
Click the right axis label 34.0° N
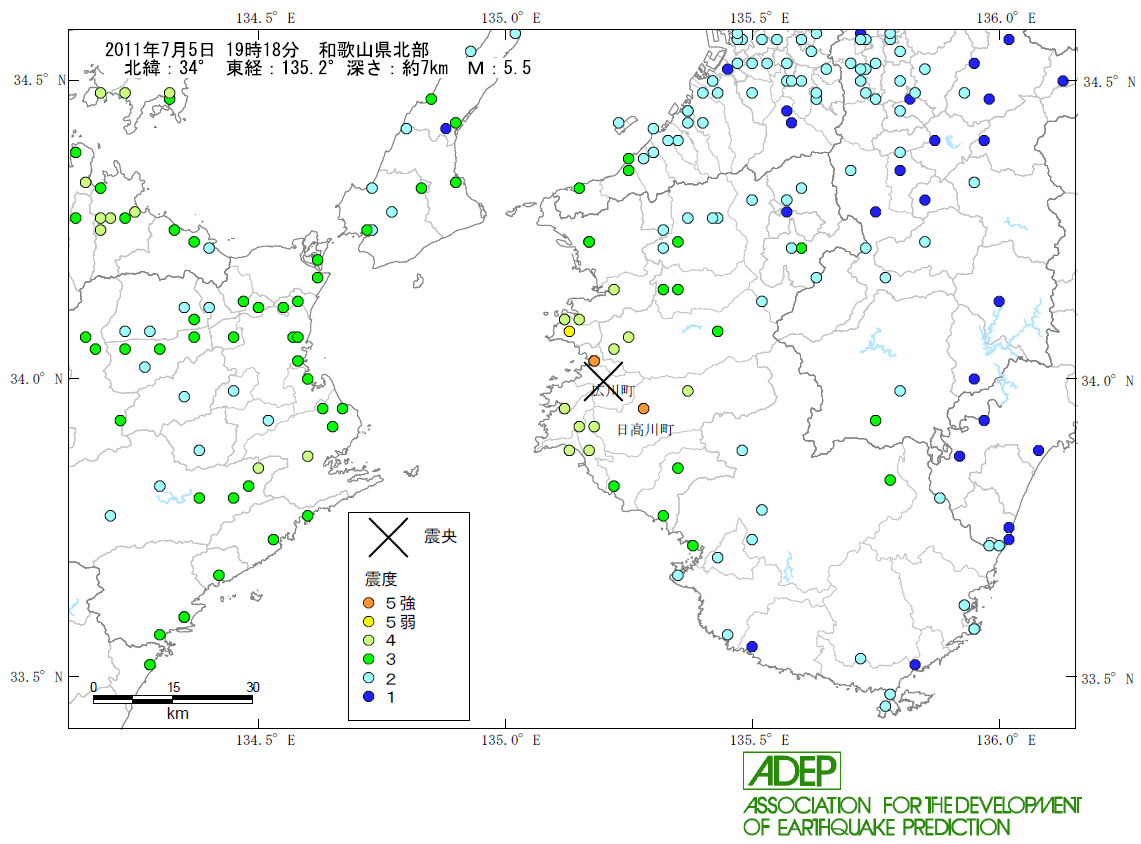1107,381
